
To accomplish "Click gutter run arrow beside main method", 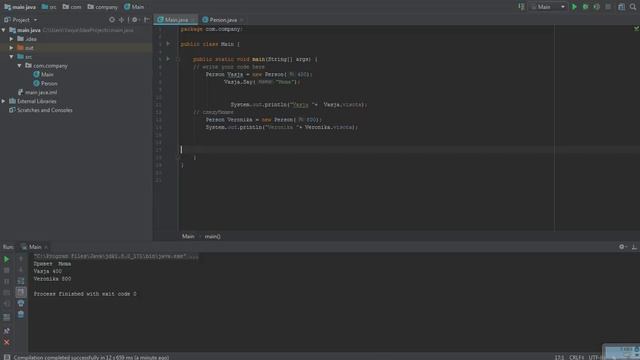I will (x=168, y=59).
